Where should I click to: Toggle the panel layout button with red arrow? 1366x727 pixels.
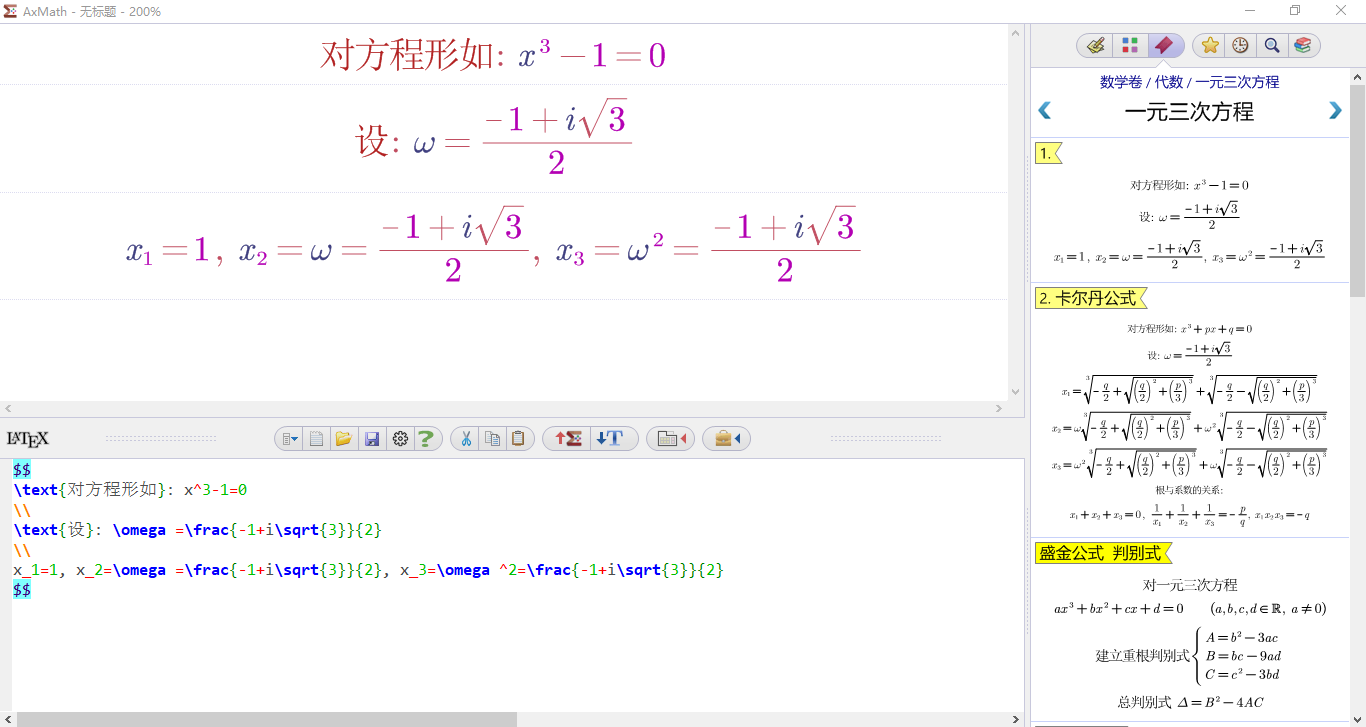tap(670, 439)
